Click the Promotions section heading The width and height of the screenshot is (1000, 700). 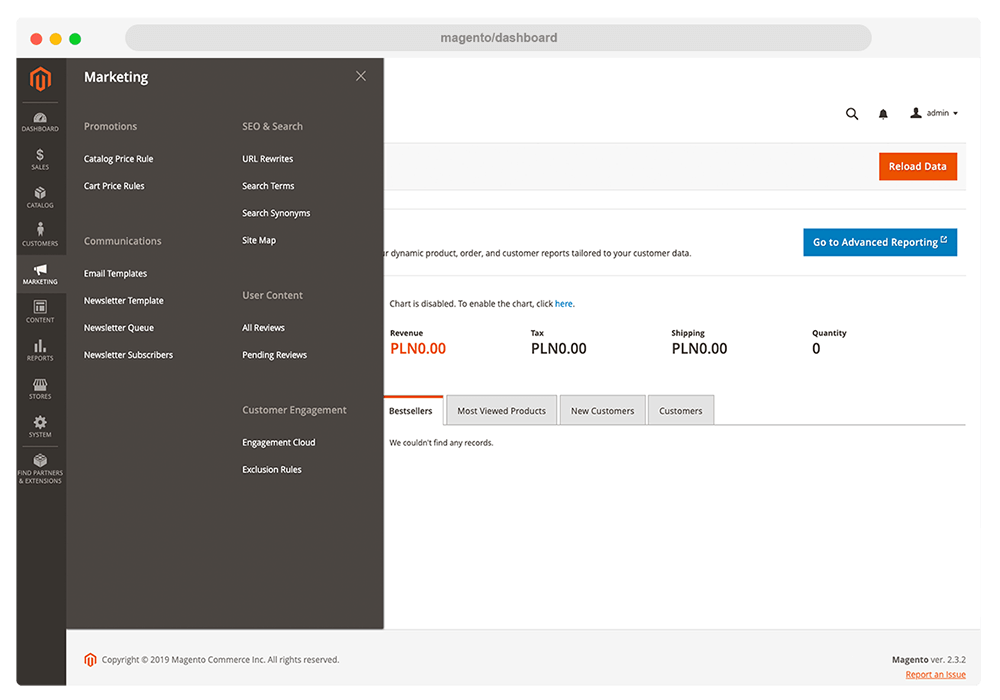pos(110,126)
